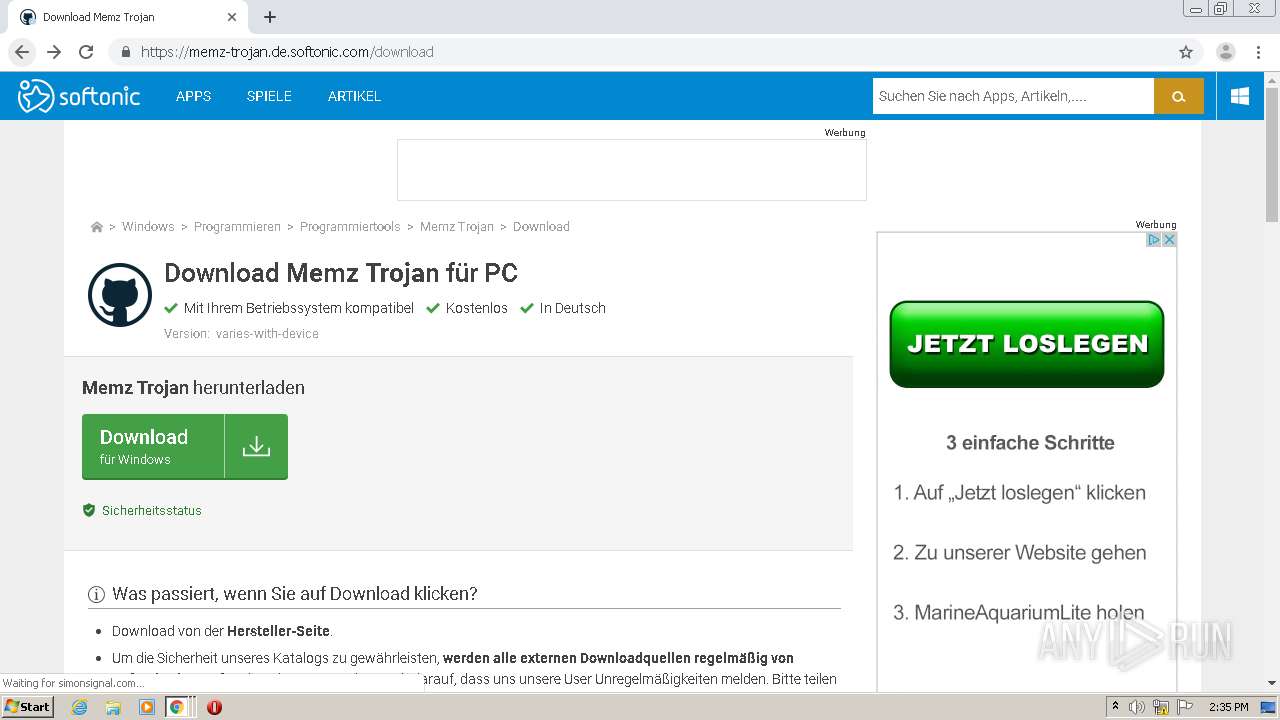This screenshot has width=1280, height=720.
Task: Click the Download breadcrumb item
Action: (541, 227)
